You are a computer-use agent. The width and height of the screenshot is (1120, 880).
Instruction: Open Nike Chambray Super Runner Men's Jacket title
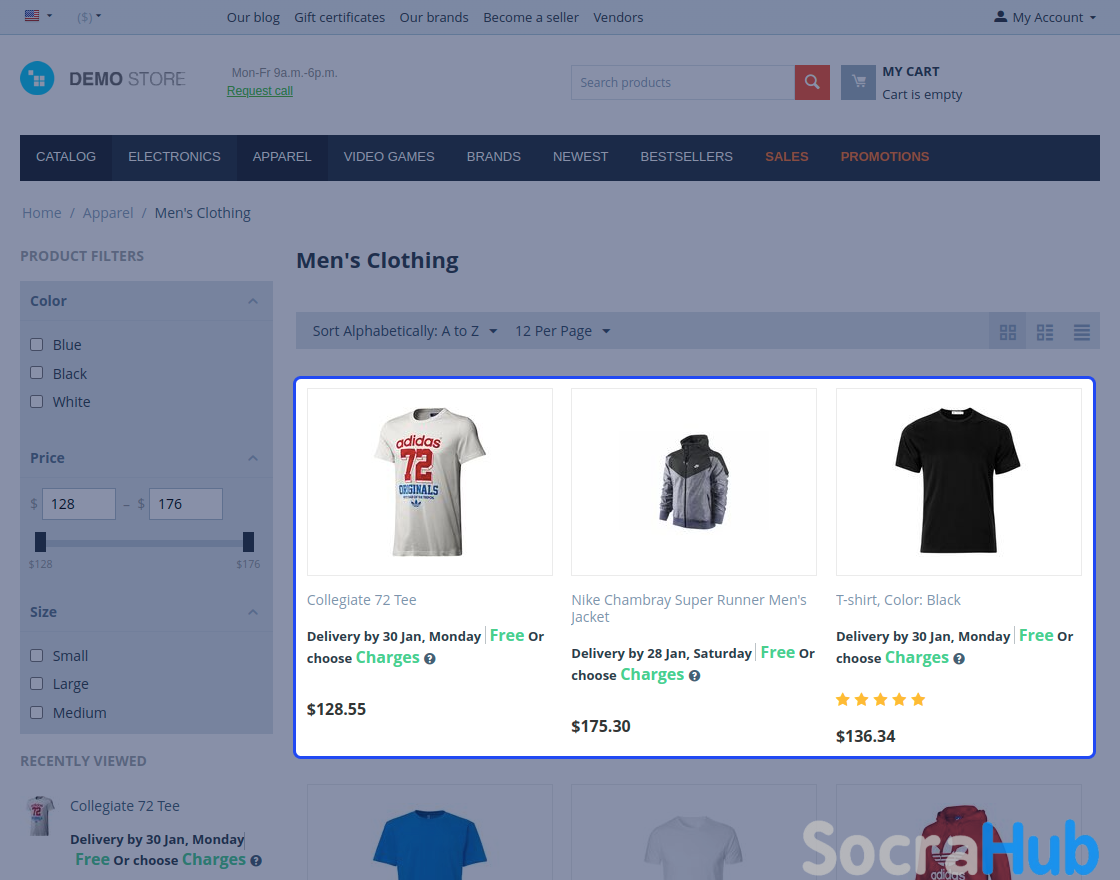click(x=689, y=609)
